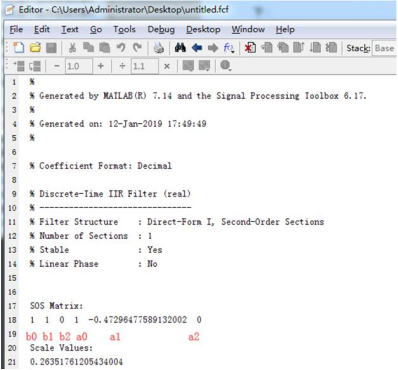The width and height of the screenshot is (398, 370).
Task: Open the File menu
Action: (16, 29)
